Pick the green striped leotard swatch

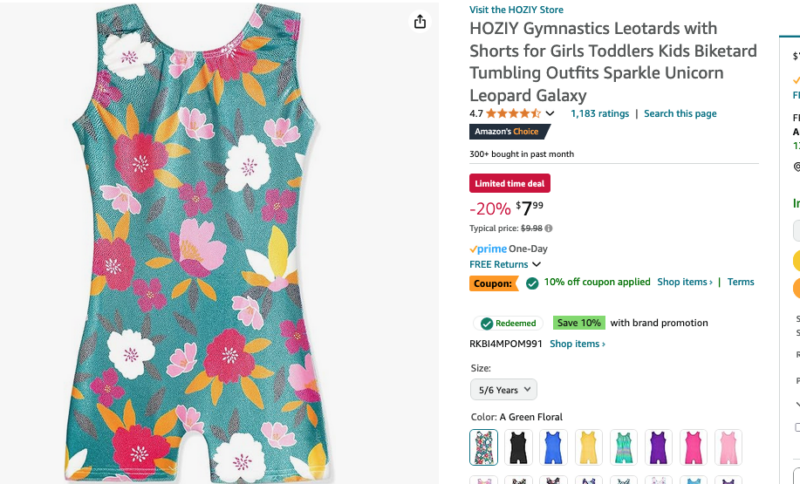[x=623, y=447]
